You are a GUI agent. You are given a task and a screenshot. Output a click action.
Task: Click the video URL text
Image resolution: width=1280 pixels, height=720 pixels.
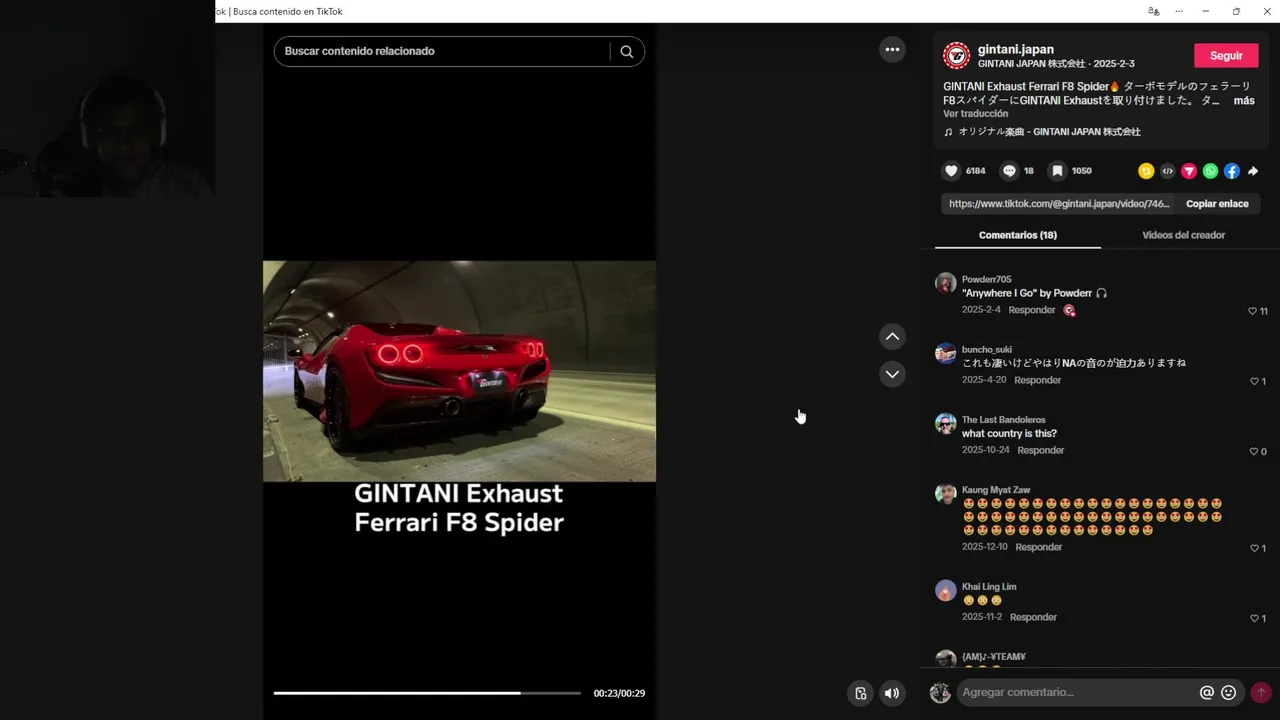pyautogui.click(x=1058, y=204)
